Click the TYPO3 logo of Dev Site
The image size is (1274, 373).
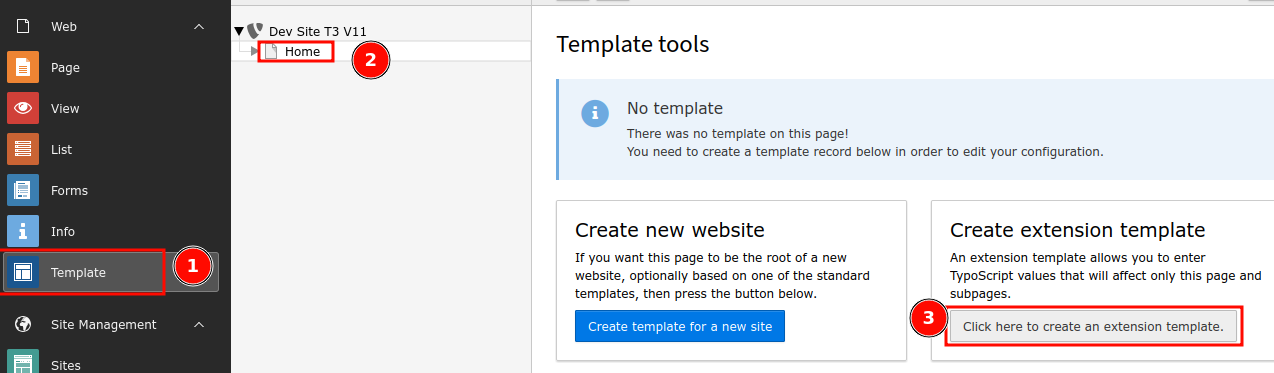pyautogui.click(x=255, y=31)
